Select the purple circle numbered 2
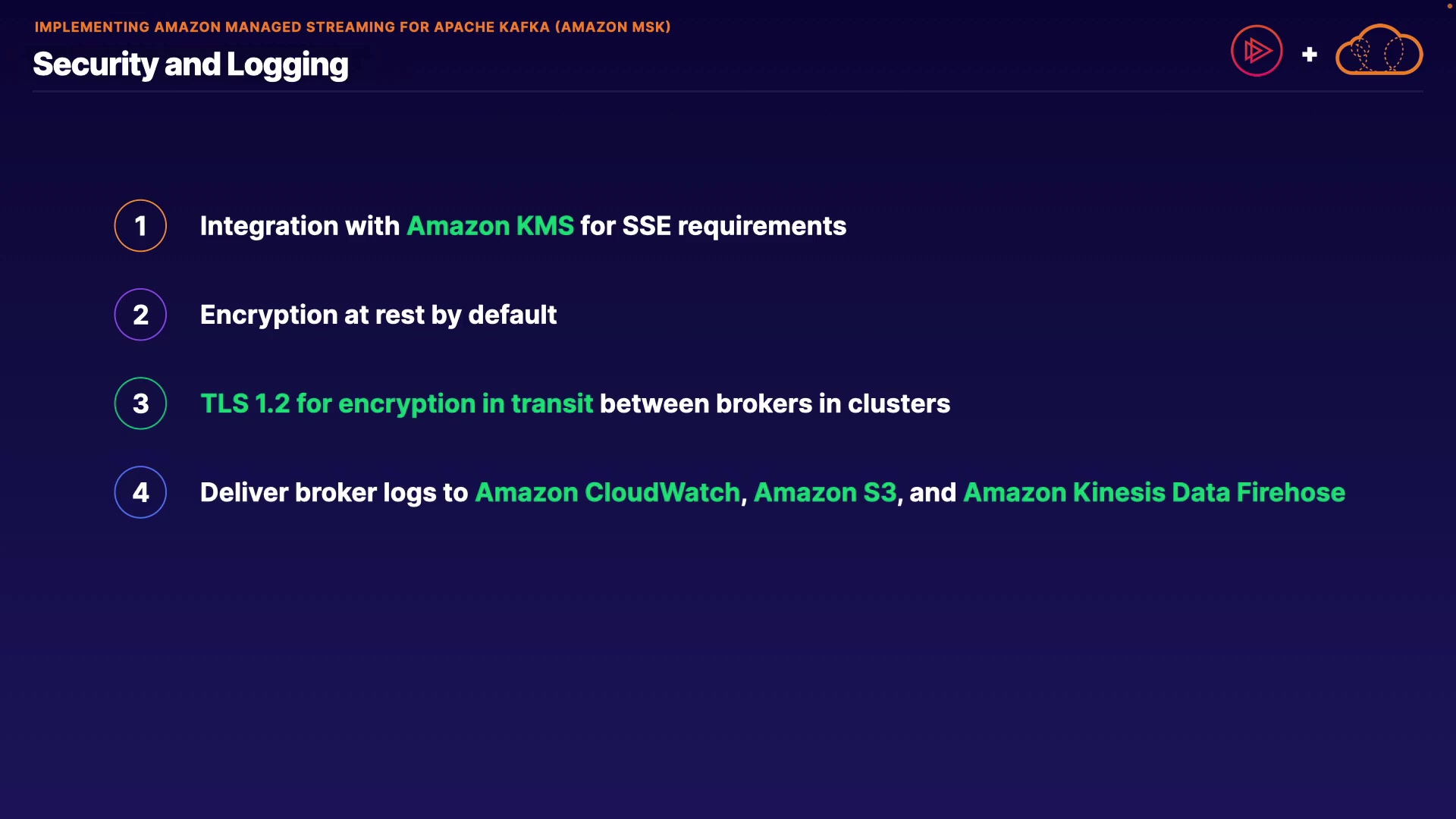This screenshot has width=1456, height=819. [140, 315]
